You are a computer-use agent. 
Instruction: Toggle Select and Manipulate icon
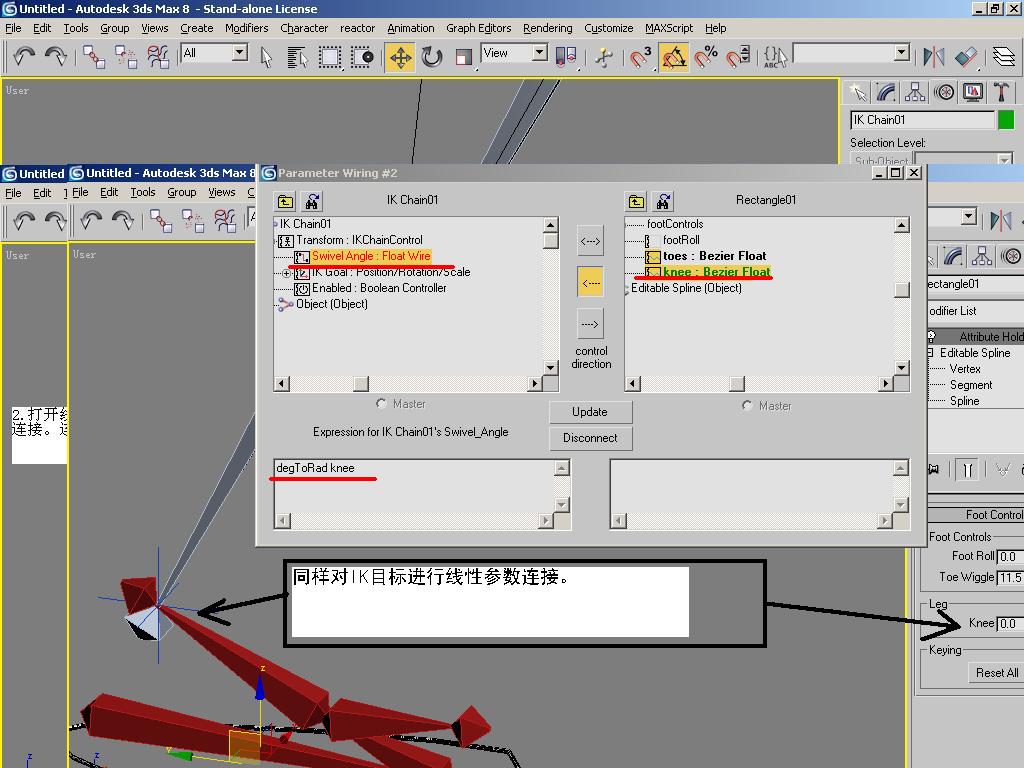click(x=603, y=57)
